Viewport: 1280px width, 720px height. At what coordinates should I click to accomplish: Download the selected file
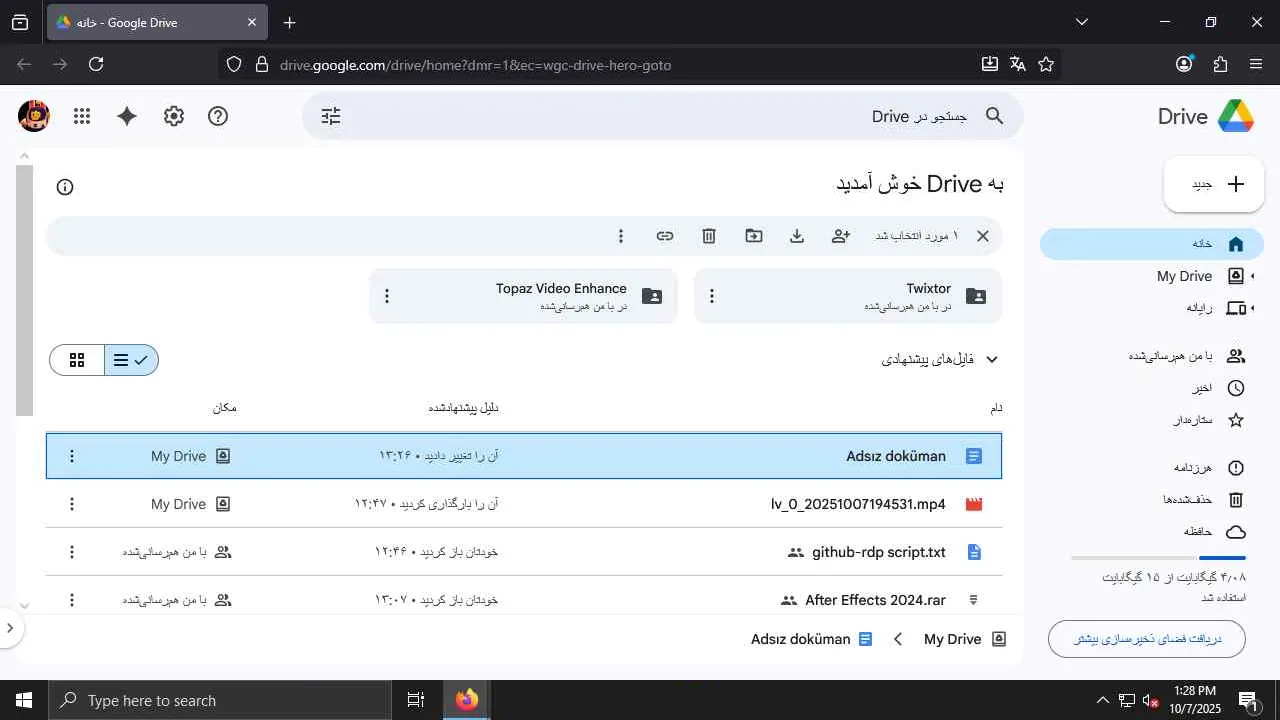coord(797,236)
